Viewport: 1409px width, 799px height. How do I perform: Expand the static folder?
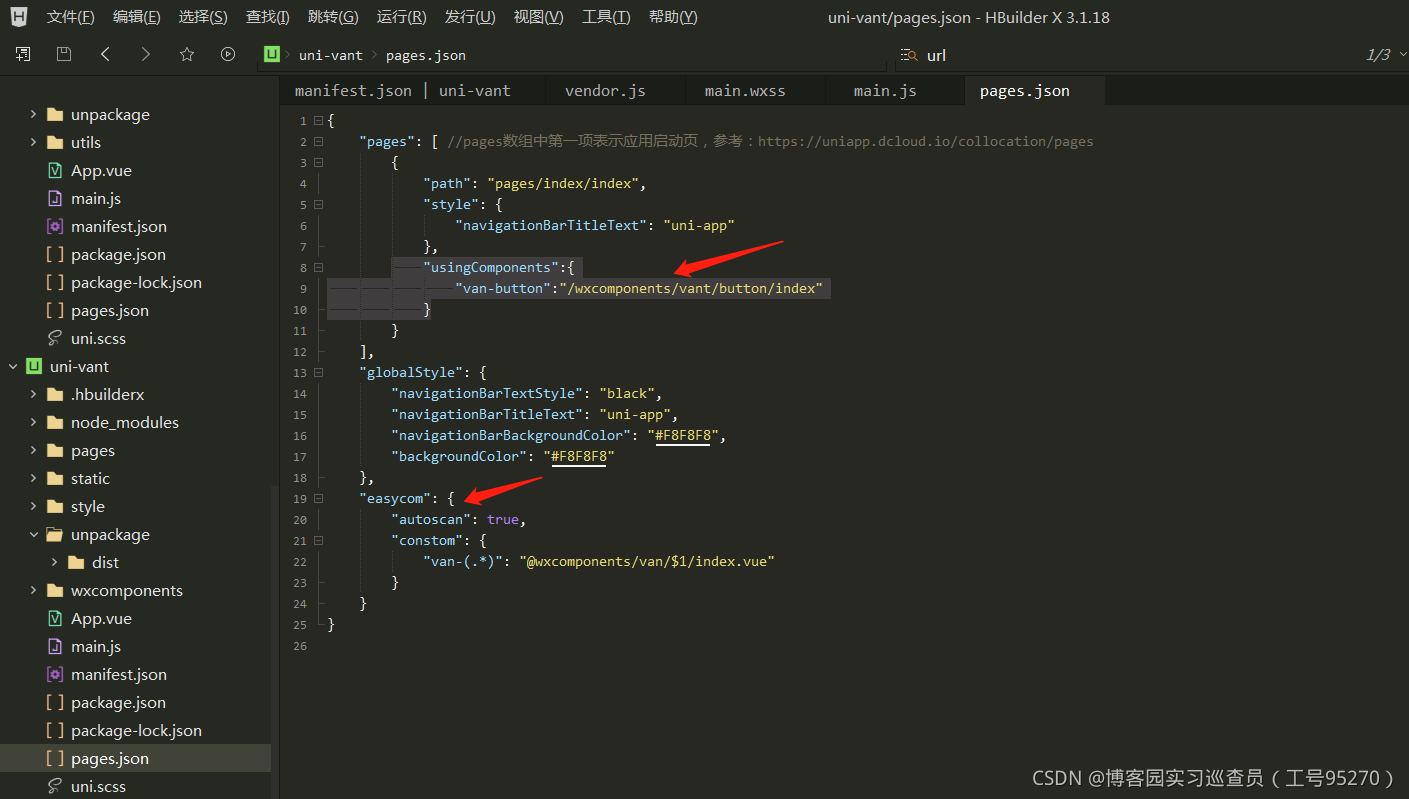34,478
